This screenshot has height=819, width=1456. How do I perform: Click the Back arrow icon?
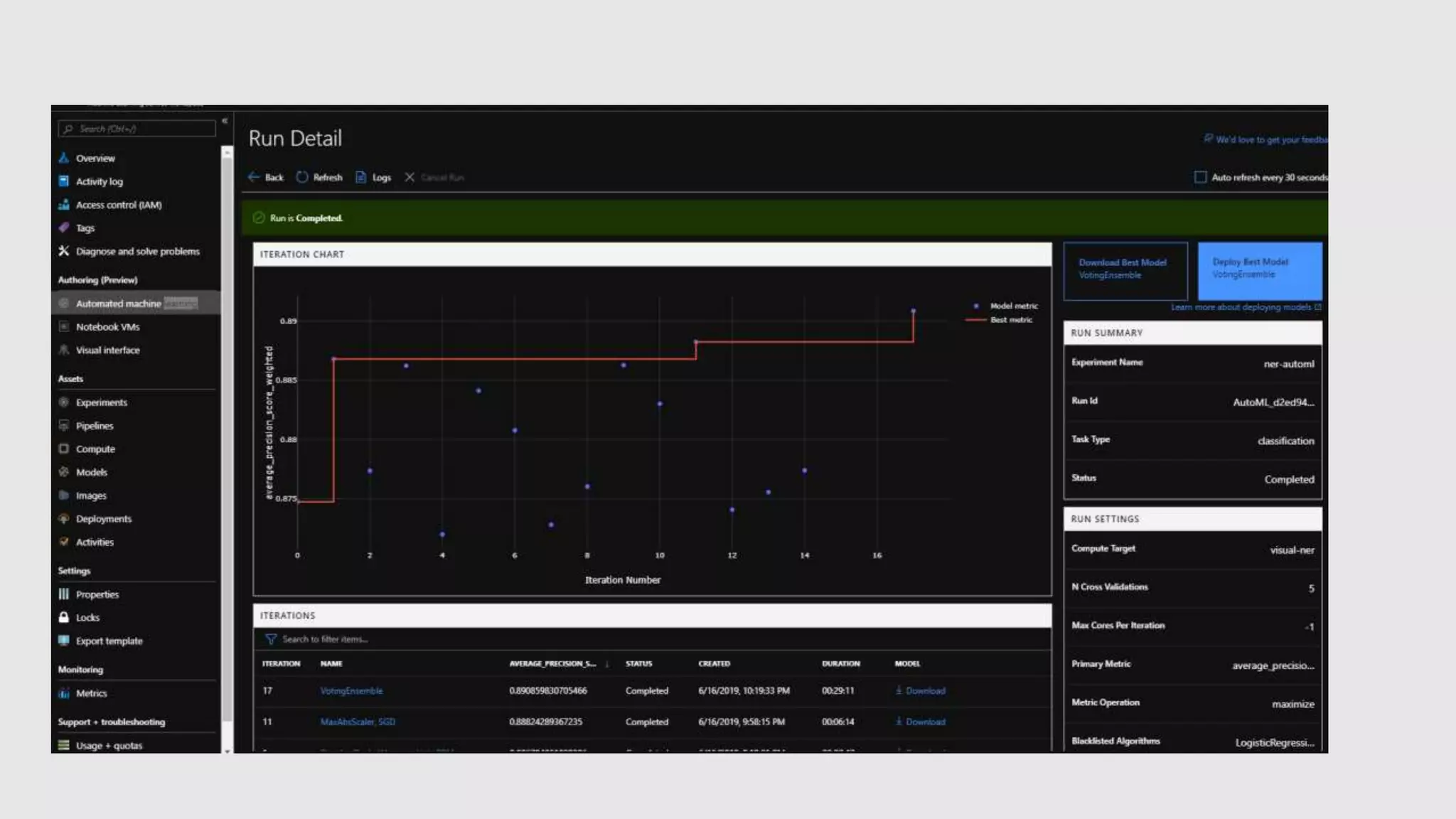[x=254, y=177]
